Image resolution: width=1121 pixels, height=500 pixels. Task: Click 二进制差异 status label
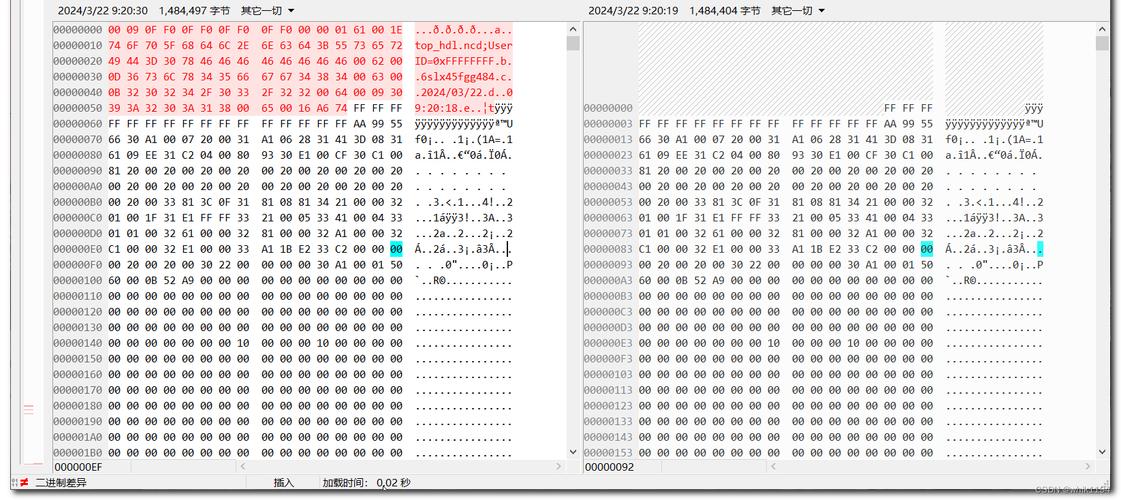click(x=61, y=482)
